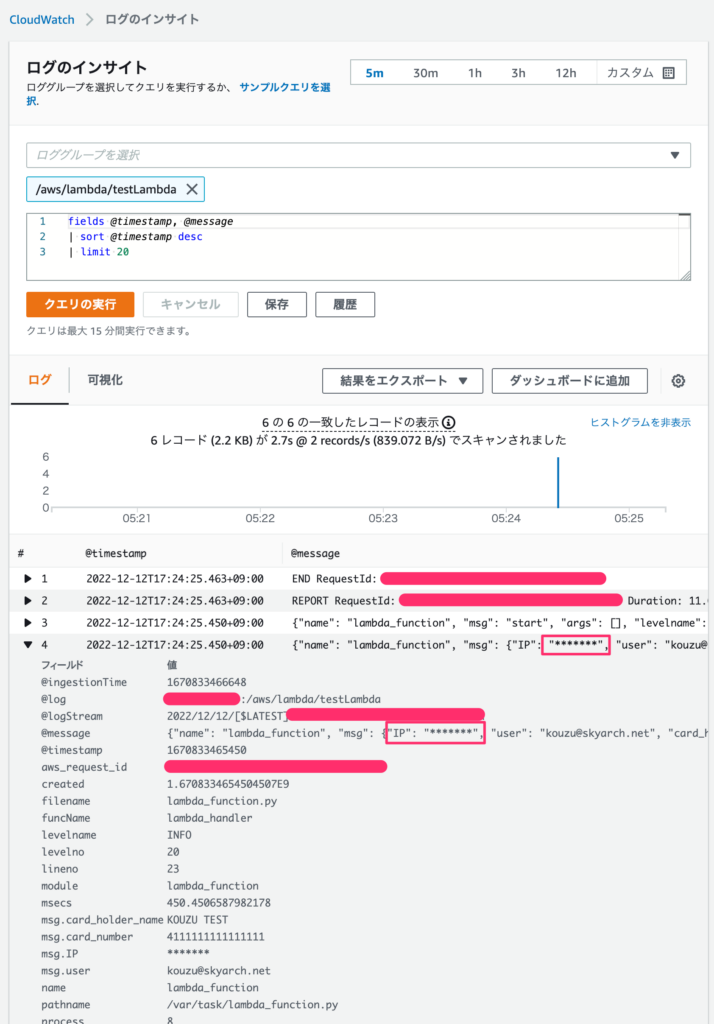714x1024 pixels.
Task: Click the levelname value INFO
Action: pos(180,835)
